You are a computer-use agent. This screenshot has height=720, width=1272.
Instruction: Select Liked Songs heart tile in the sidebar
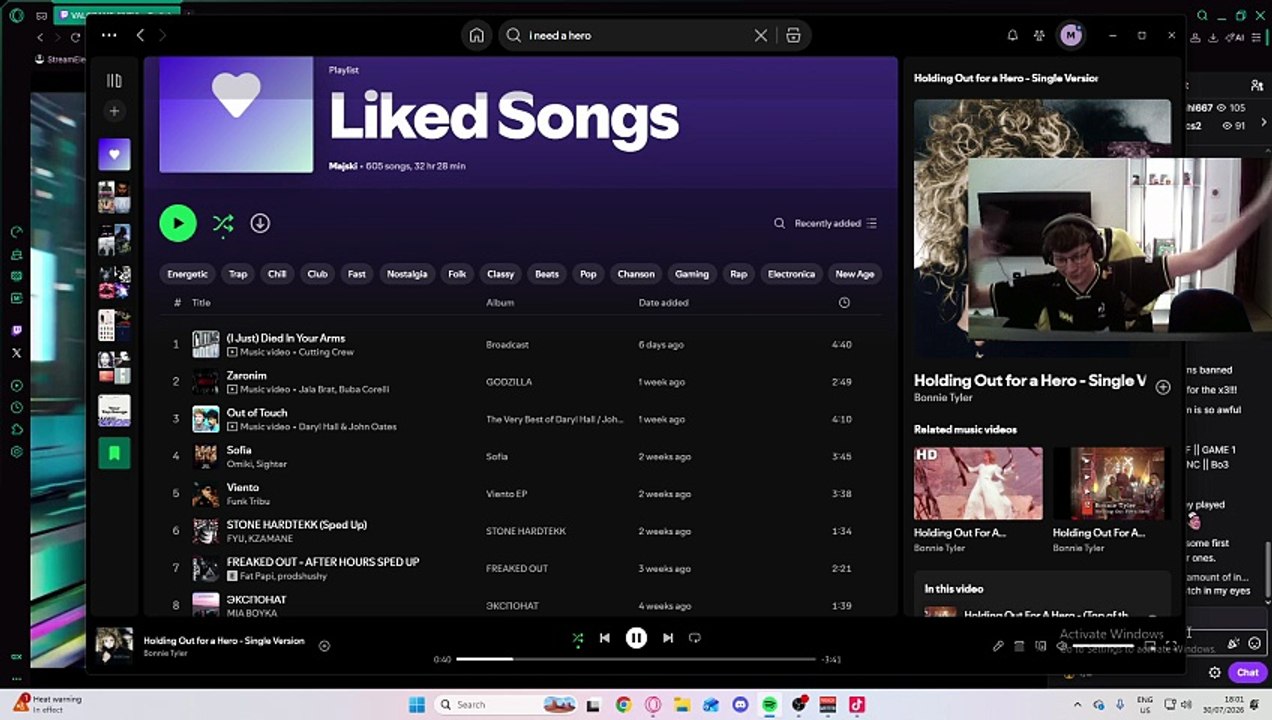pos(114,154)
